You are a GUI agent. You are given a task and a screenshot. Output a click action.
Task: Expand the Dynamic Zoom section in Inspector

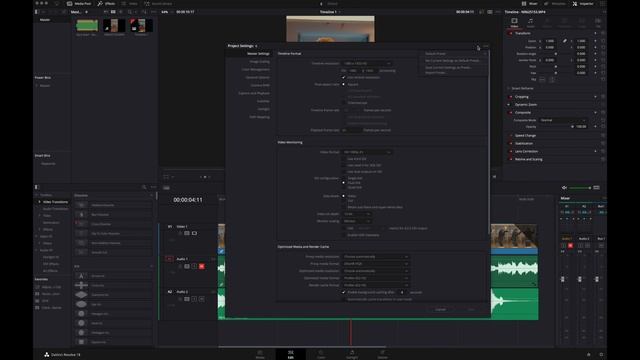point(526,104)
